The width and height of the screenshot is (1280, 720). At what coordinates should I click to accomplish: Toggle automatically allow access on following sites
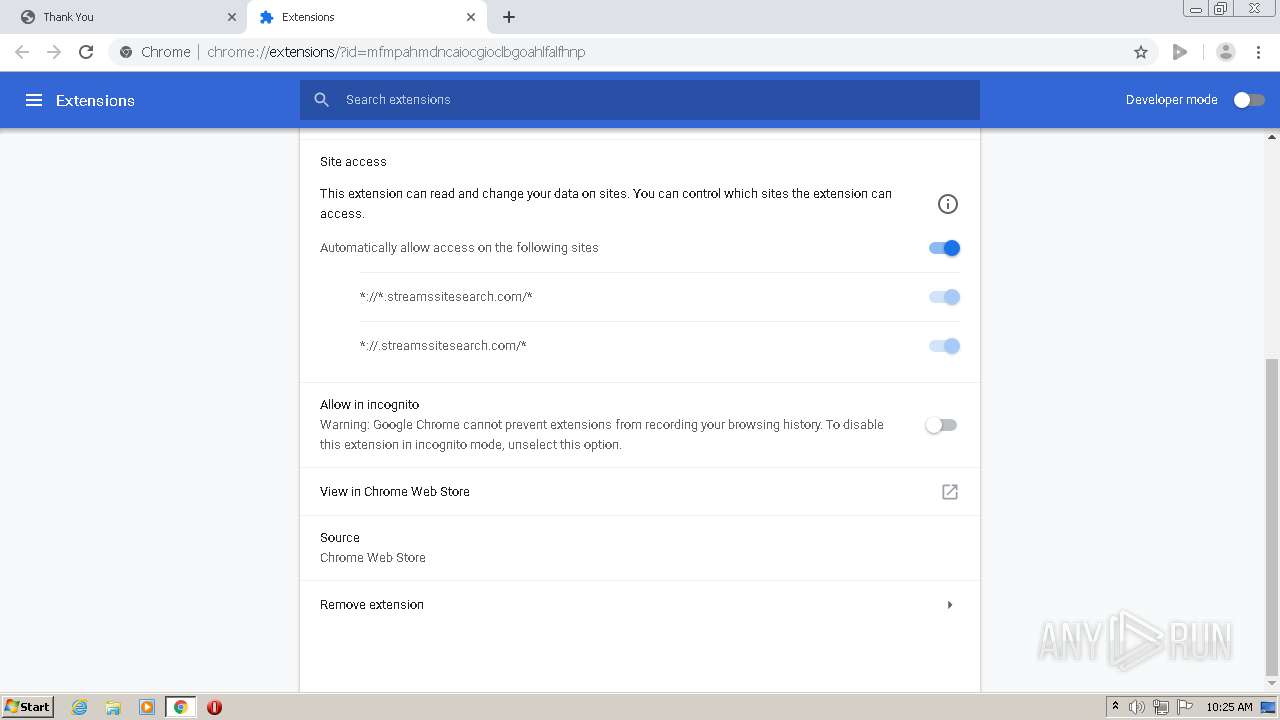point(944,248)
